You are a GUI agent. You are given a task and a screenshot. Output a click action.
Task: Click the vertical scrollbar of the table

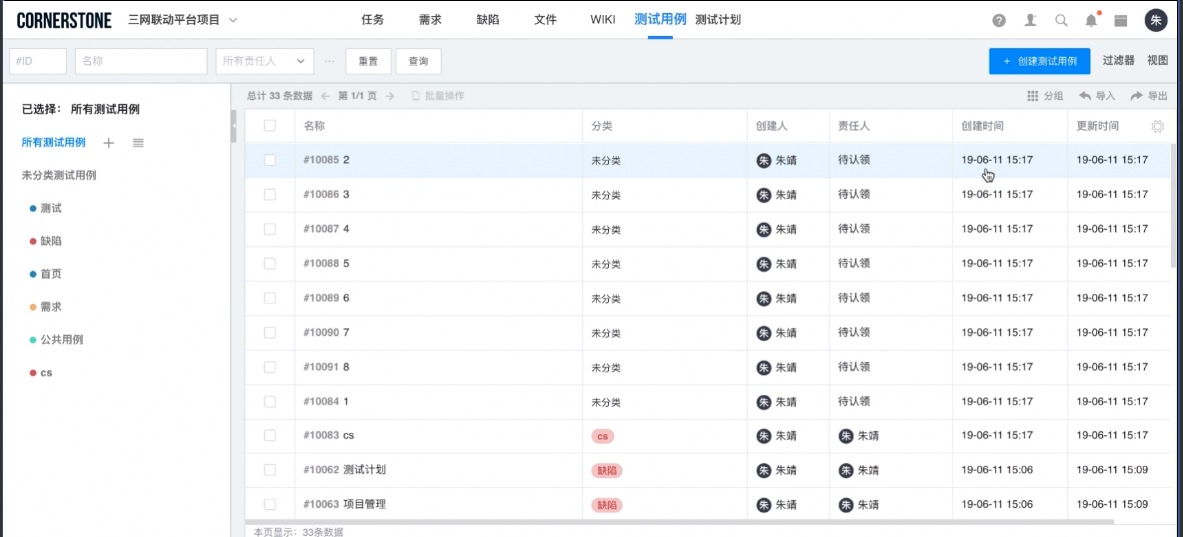pyautogui.click(x=1173, y=210)
